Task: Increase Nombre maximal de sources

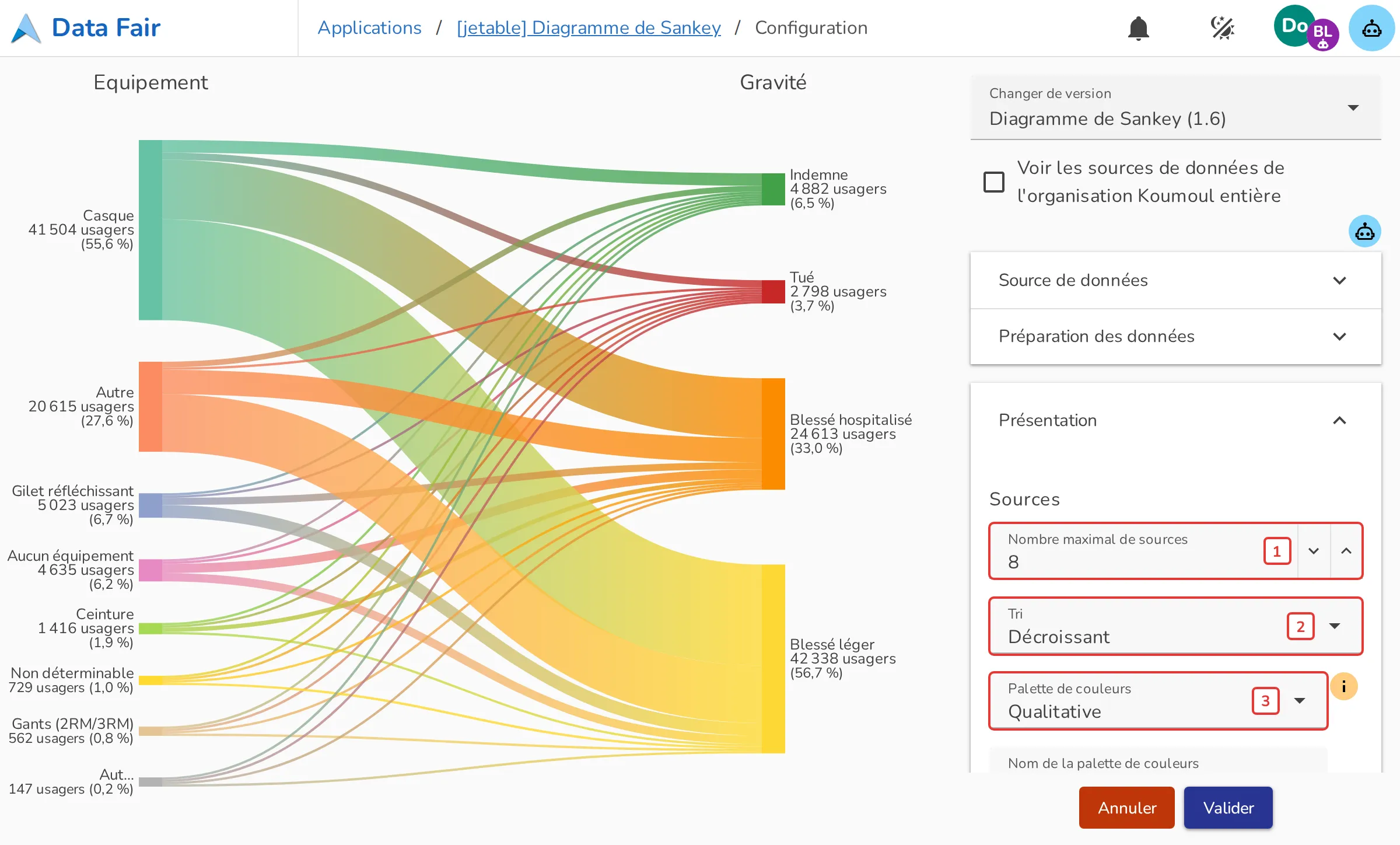Action: click(x=1346, y=551)
